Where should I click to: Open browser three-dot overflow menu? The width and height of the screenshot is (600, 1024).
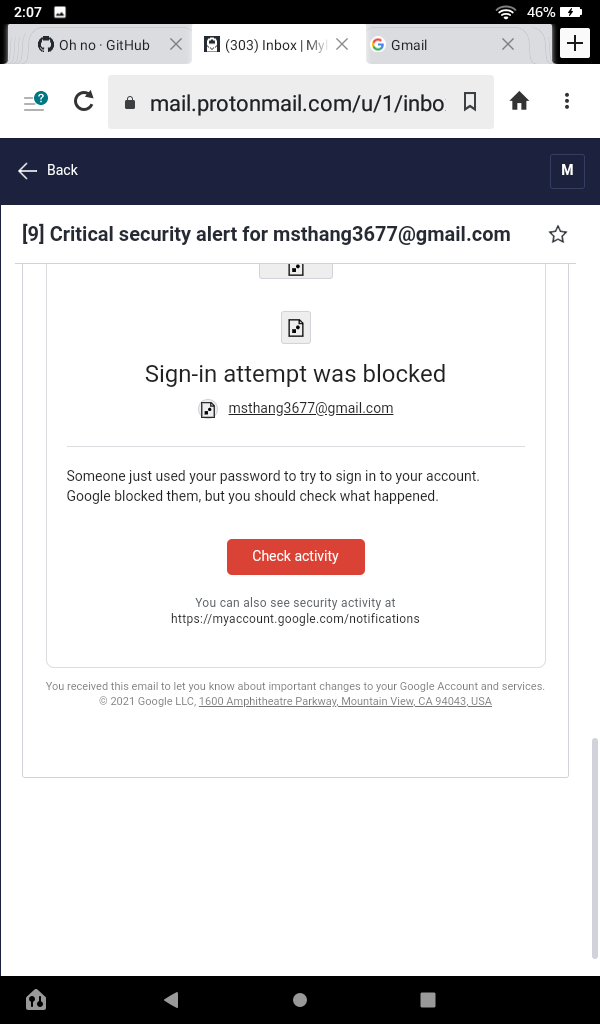[567, 101]
